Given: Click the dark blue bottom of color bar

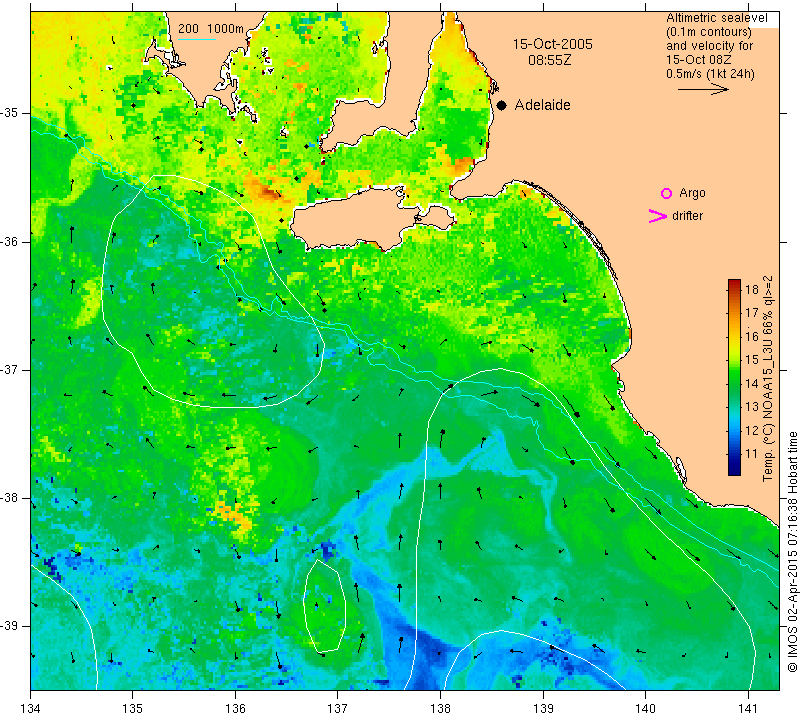Looking at the screenshot, I should tap(734, 470).
